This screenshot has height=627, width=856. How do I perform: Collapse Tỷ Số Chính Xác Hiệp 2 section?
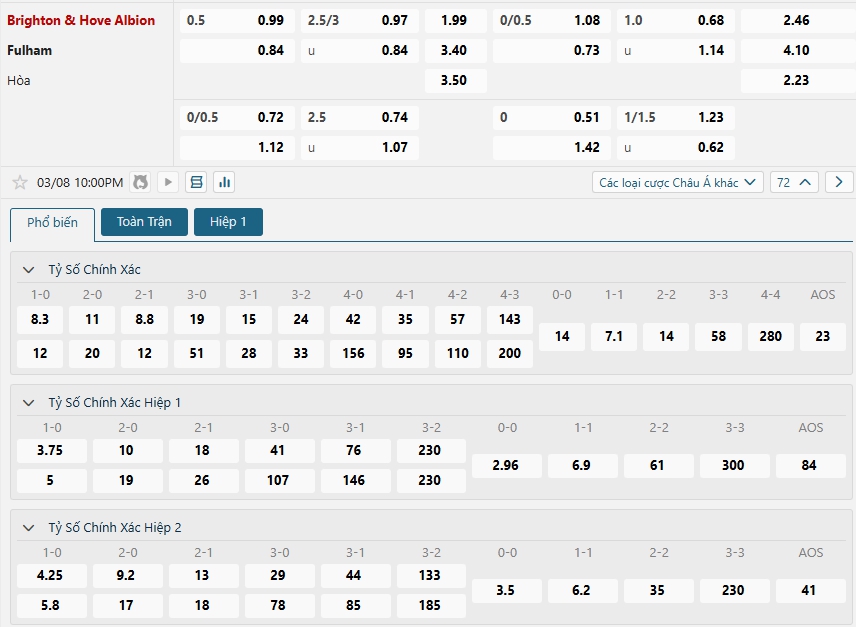click(x=28, y=528)
